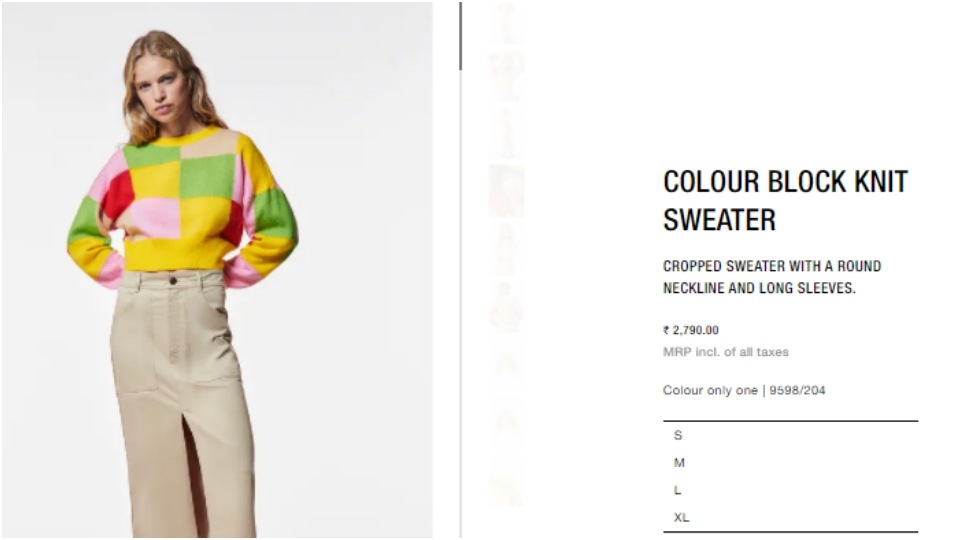Open the second product thumbnail
The image size is (960, 540).
pos(506,77)
